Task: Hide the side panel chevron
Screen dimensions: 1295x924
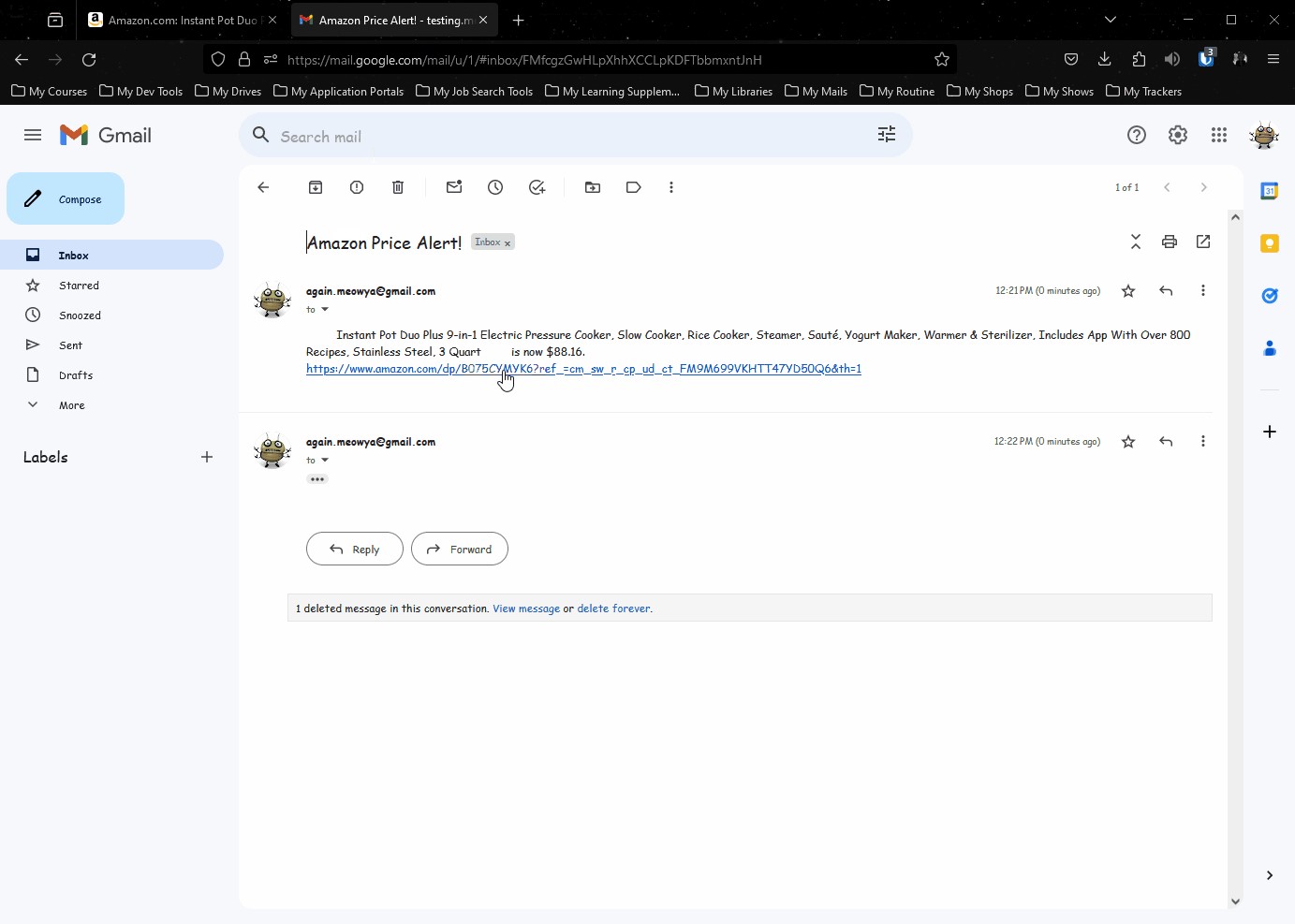Action: point(1270,875)
